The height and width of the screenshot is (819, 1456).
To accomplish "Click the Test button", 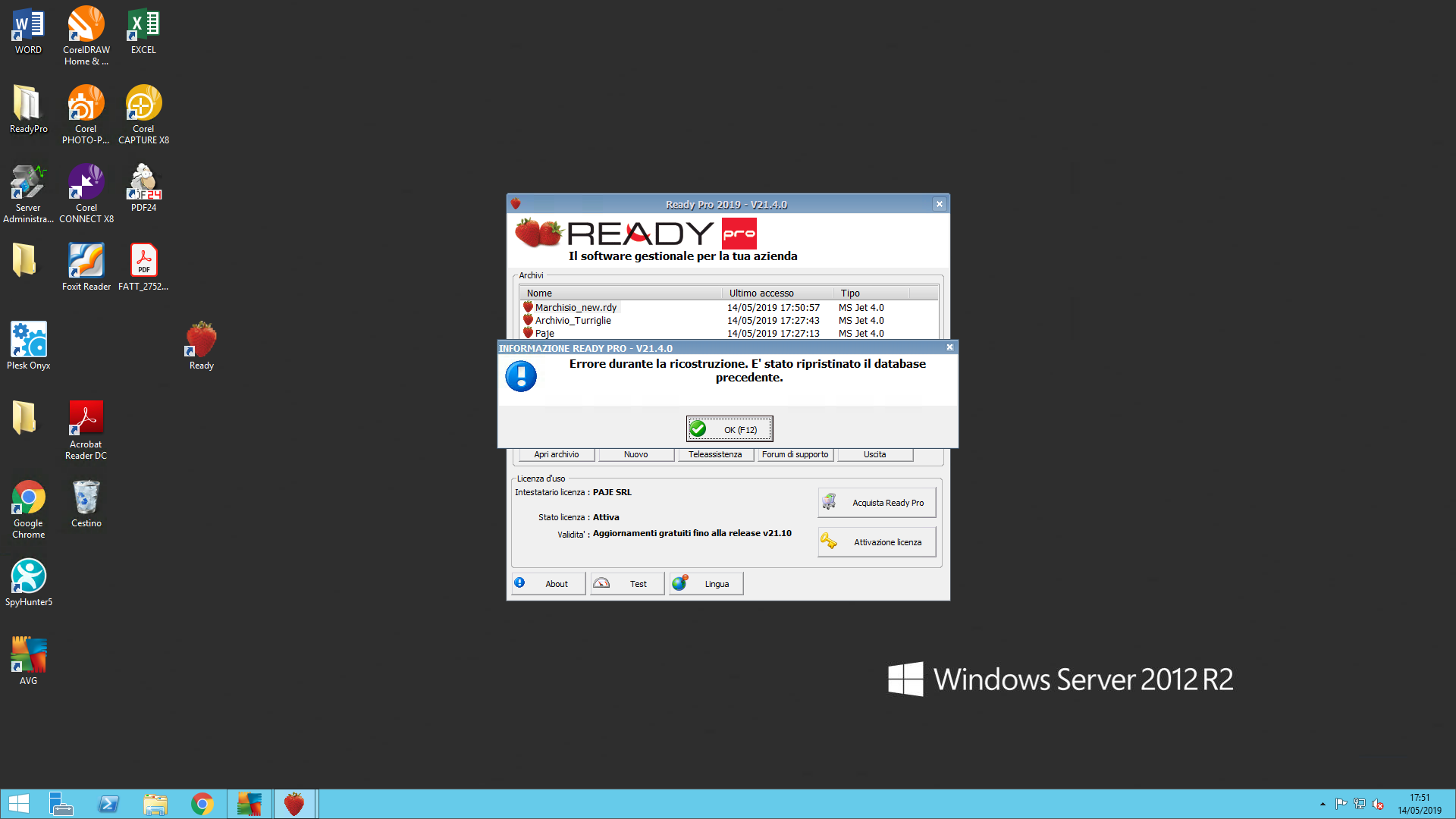I will pos(627,584).
